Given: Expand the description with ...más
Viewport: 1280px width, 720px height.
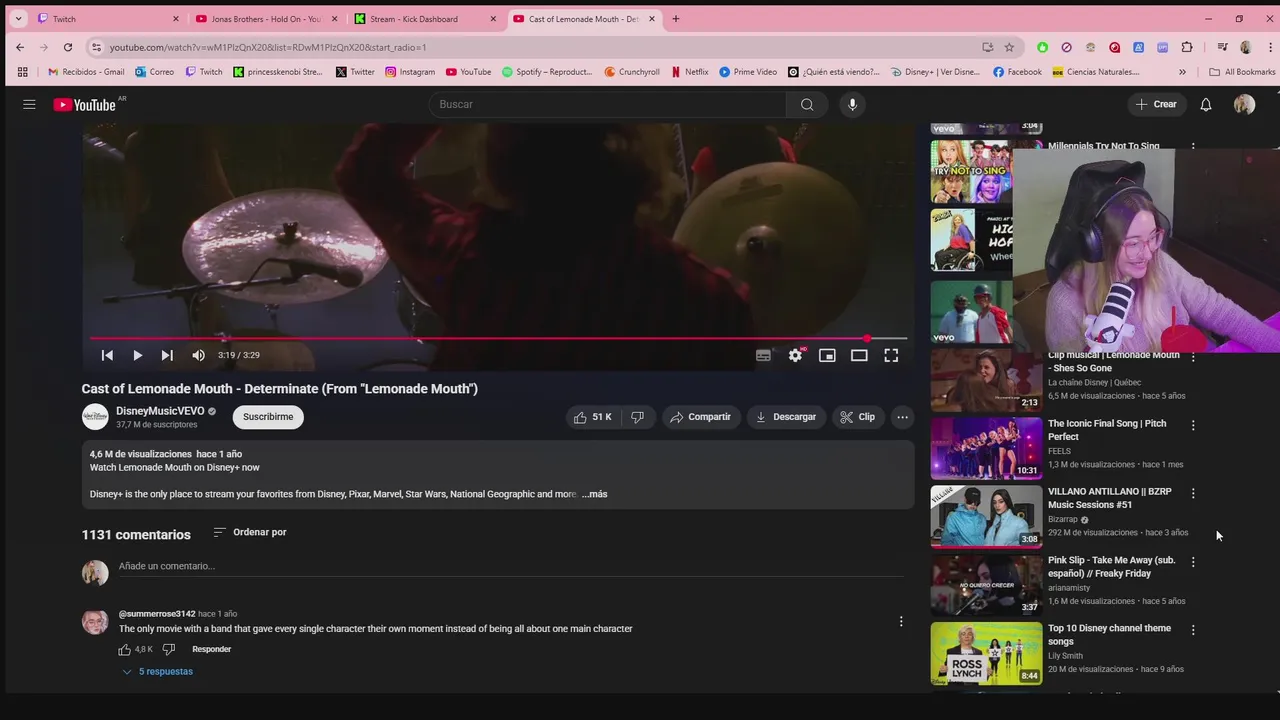Looking at the screenshot, I should tap(595, 494).
